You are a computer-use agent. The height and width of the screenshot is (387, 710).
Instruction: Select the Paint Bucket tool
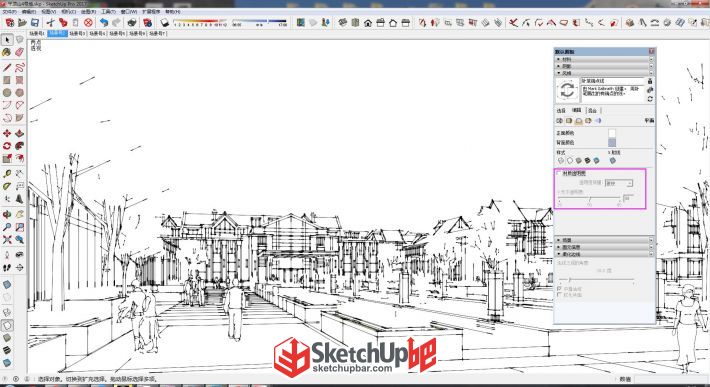tap(7, 53)
